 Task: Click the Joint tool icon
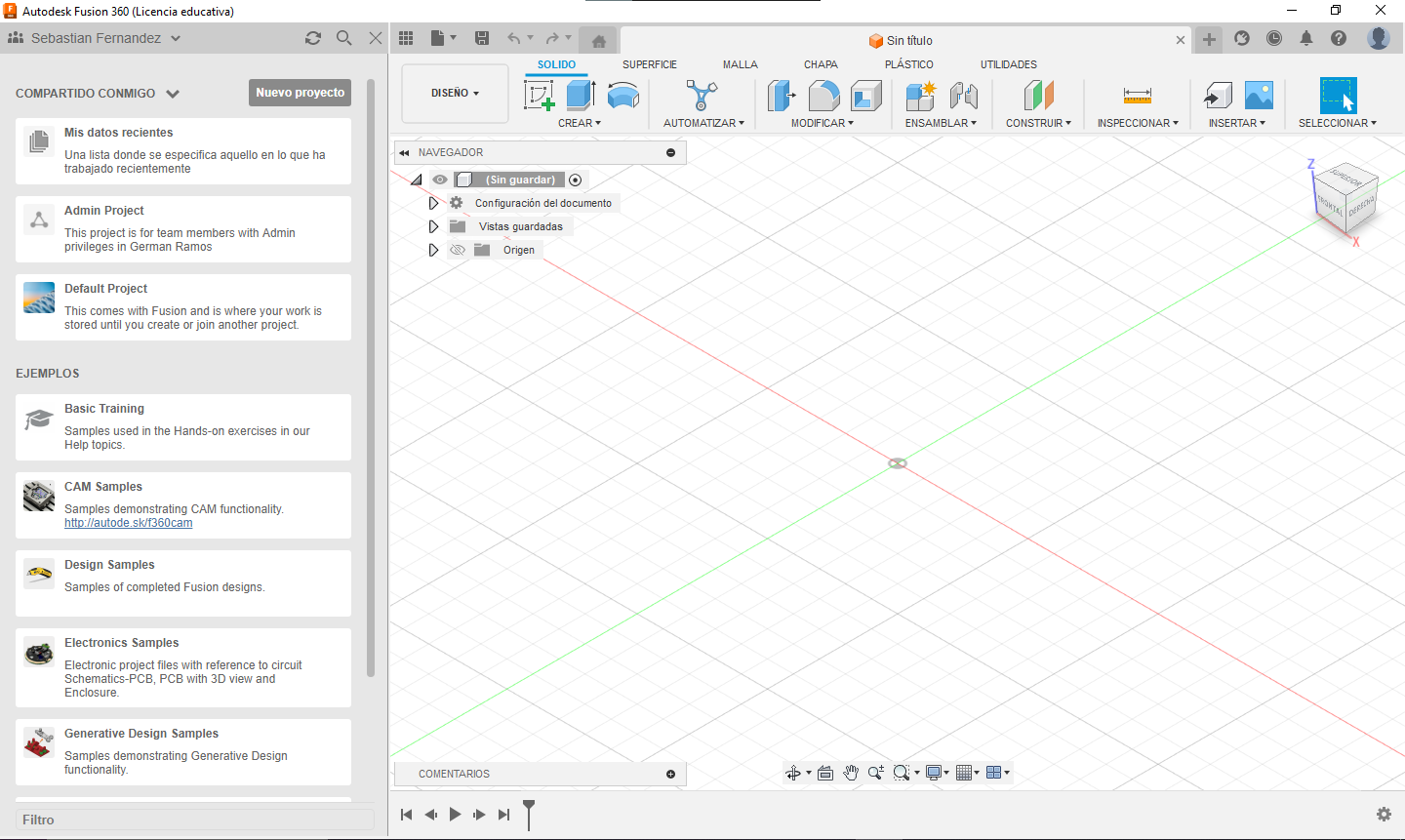pos(964,96)
